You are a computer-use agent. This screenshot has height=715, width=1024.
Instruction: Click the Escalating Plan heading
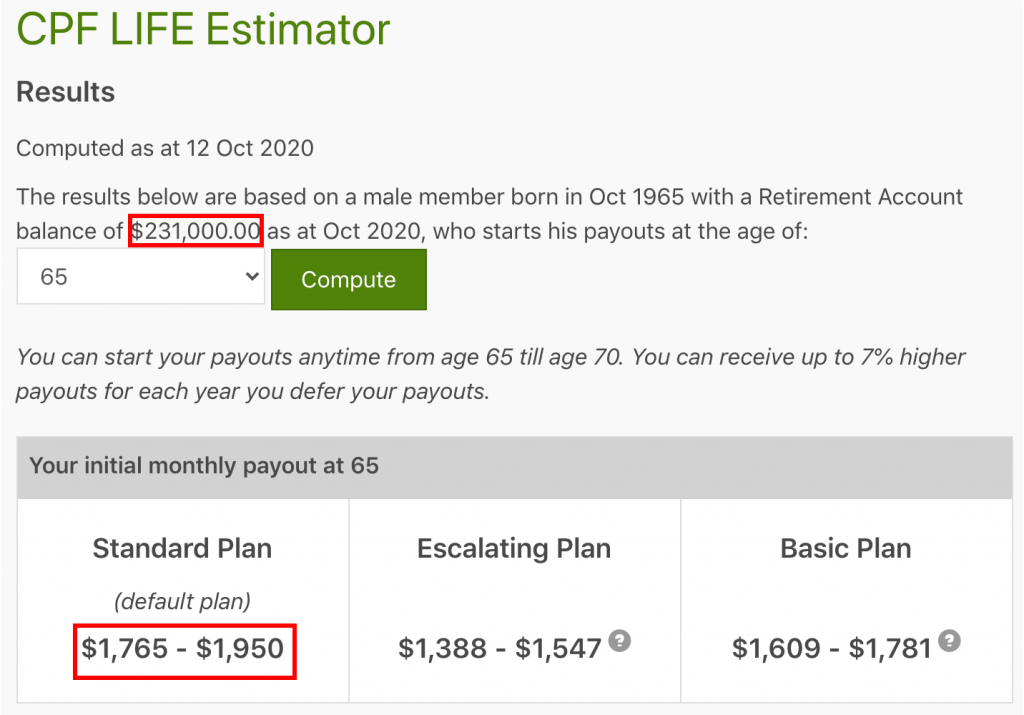514,549
